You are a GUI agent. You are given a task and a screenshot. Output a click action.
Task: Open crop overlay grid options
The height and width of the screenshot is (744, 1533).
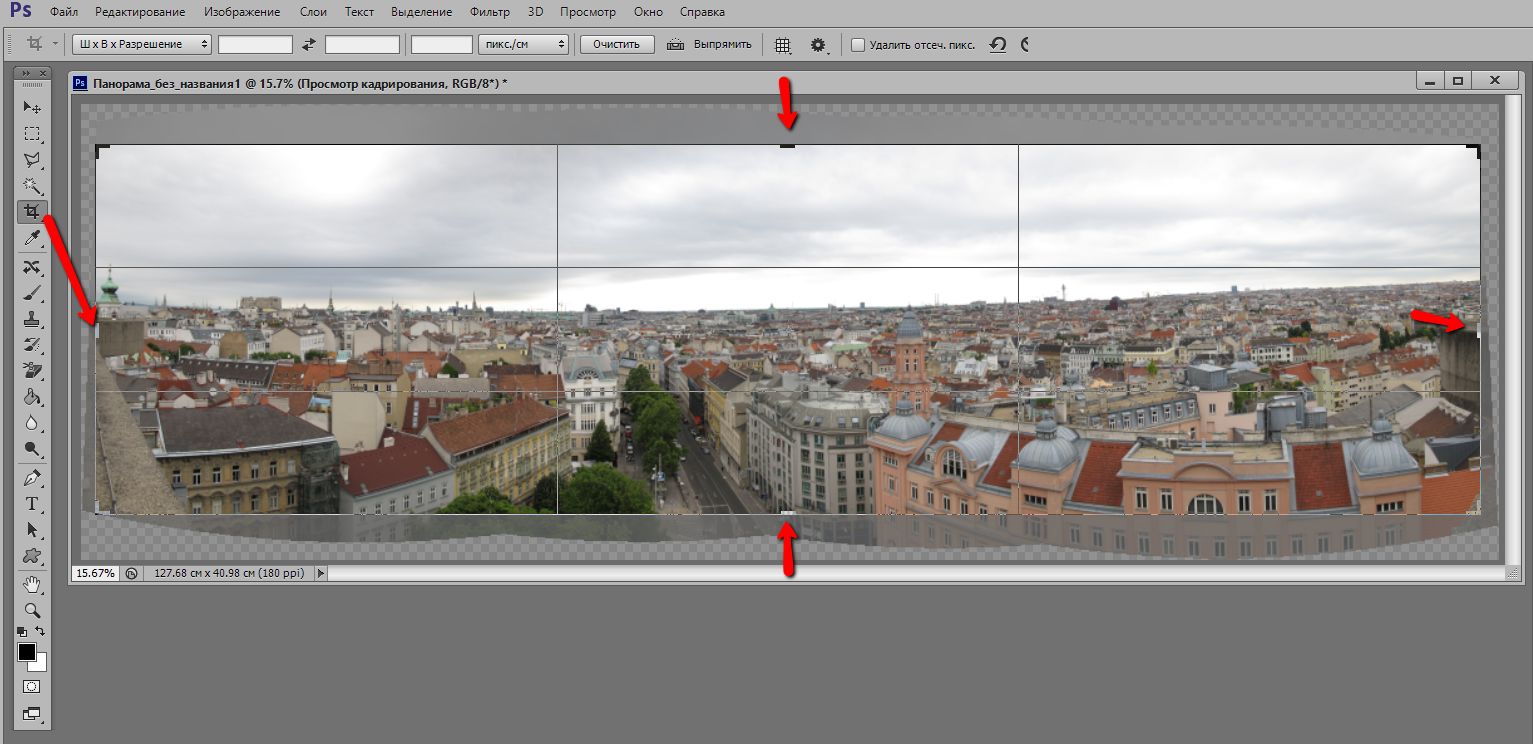coord(784,45)
